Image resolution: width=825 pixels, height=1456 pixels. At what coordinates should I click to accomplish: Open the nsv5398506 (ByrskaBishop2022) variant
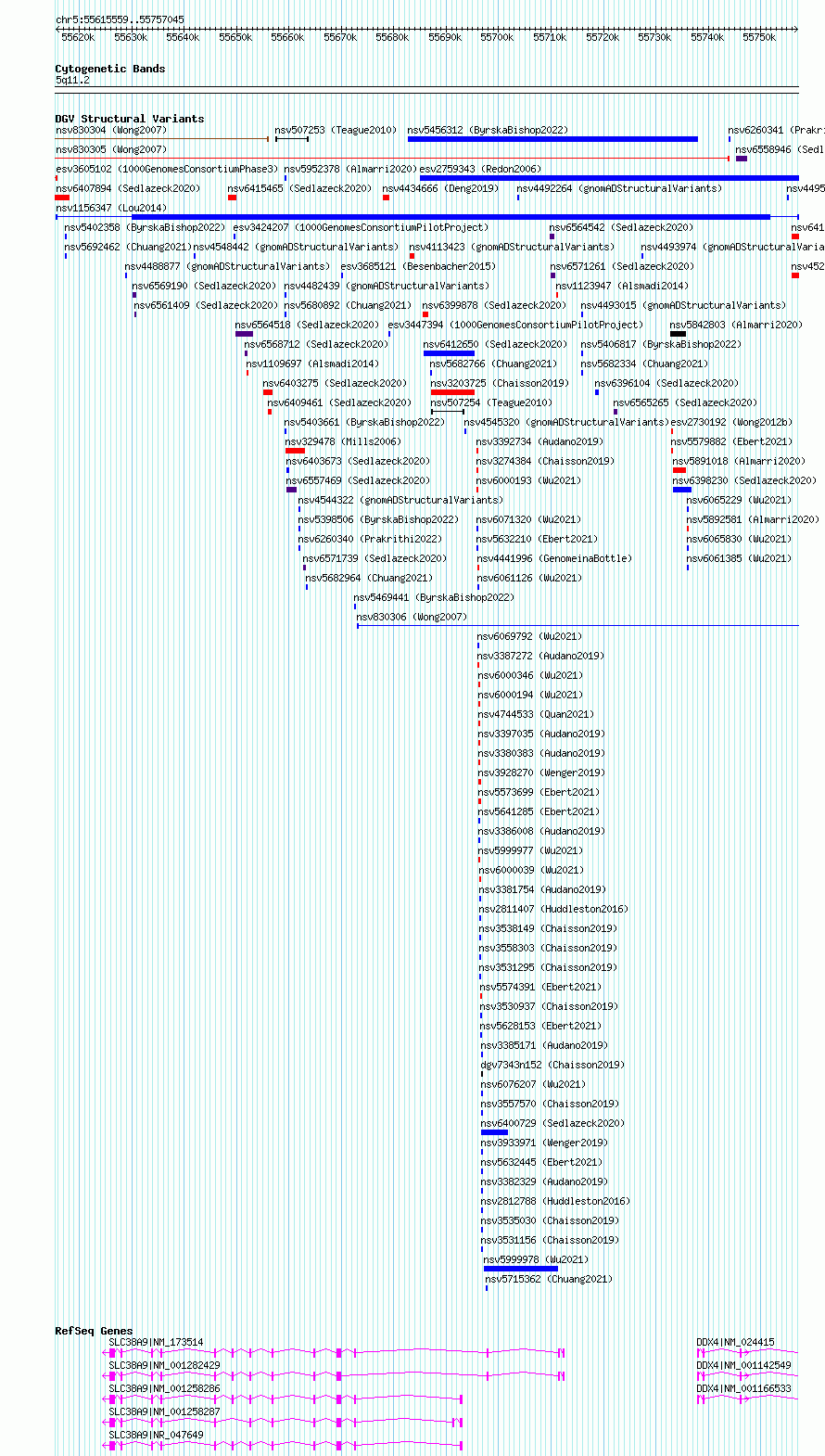[x=378, y=519]
